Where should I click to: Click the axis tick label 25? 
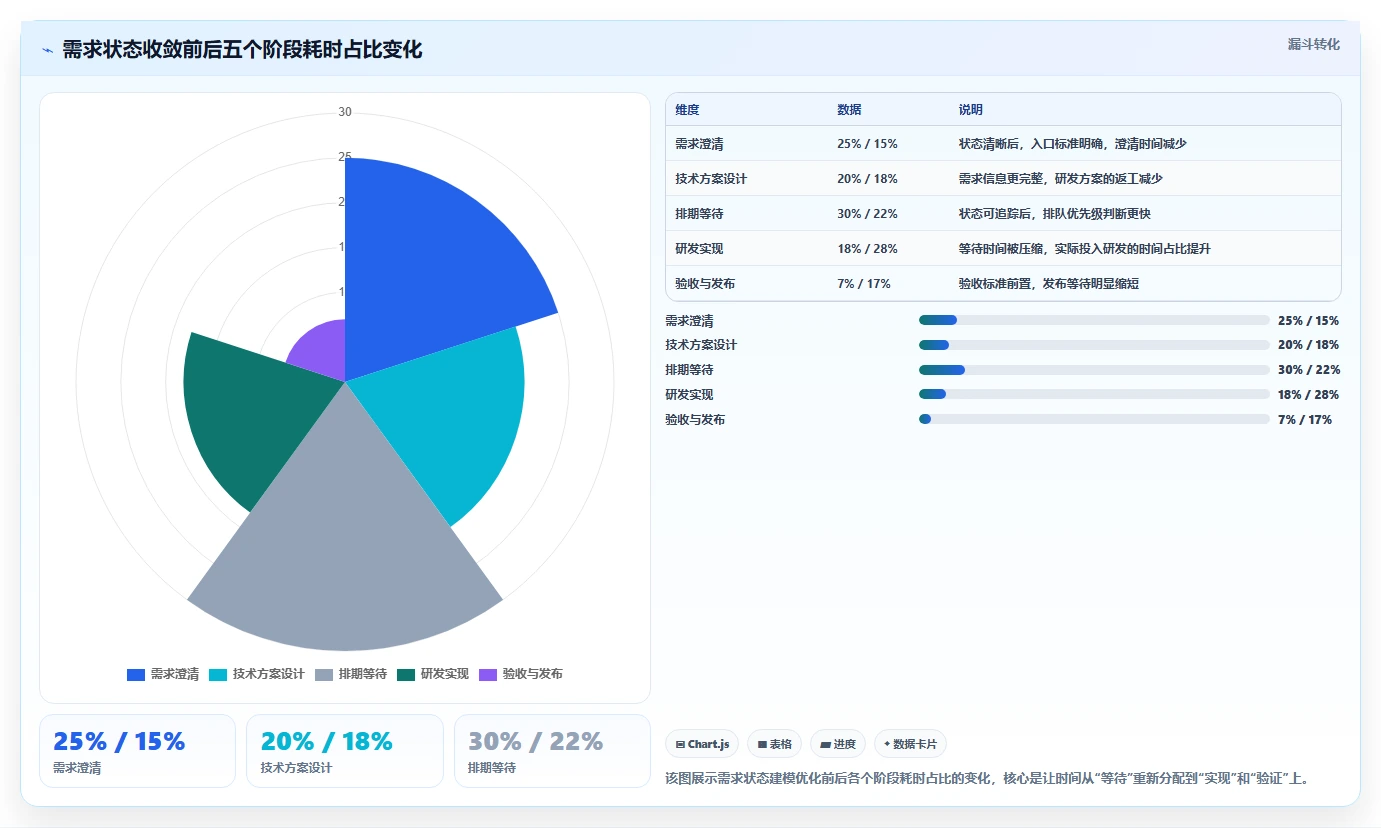[x=345, y=157]
